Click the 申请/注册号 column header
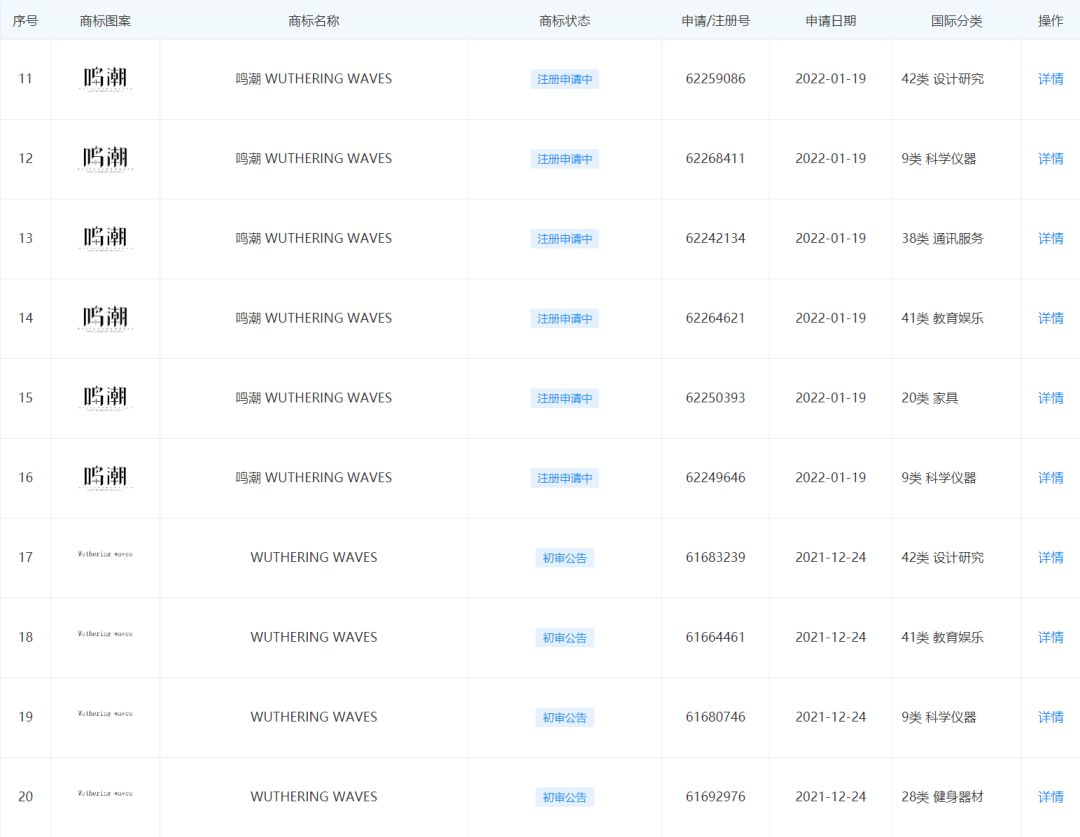The width and height of the screenshot is (1080, 837). [715, 21]
